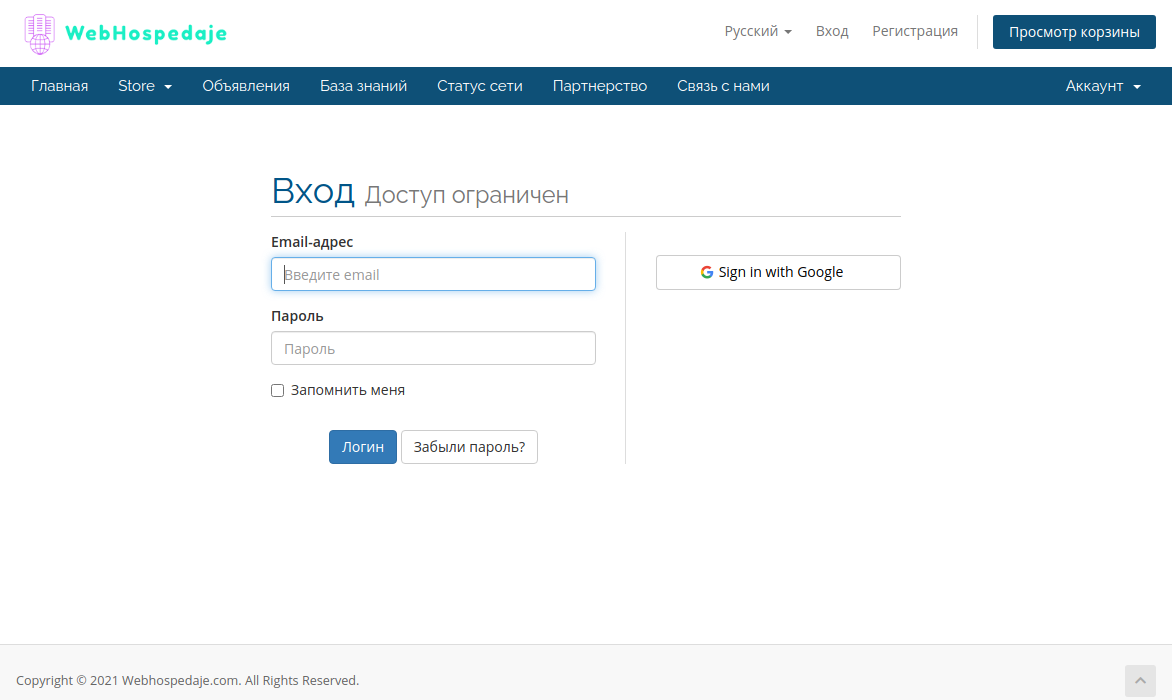Click into the Пароль input field

(x=434, y=348)
